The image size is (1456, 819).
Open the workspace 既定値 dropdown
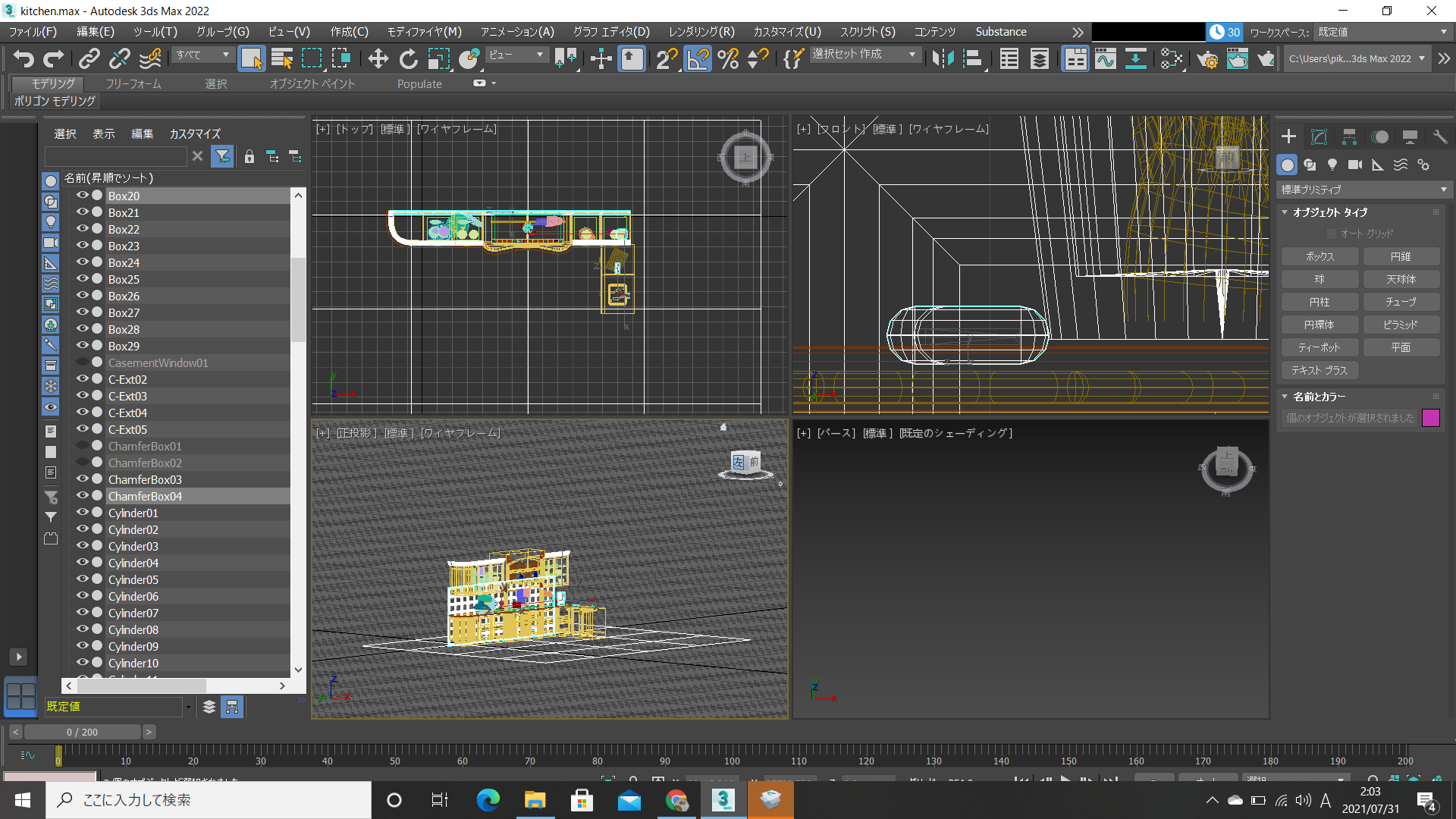pos(1382,32)
